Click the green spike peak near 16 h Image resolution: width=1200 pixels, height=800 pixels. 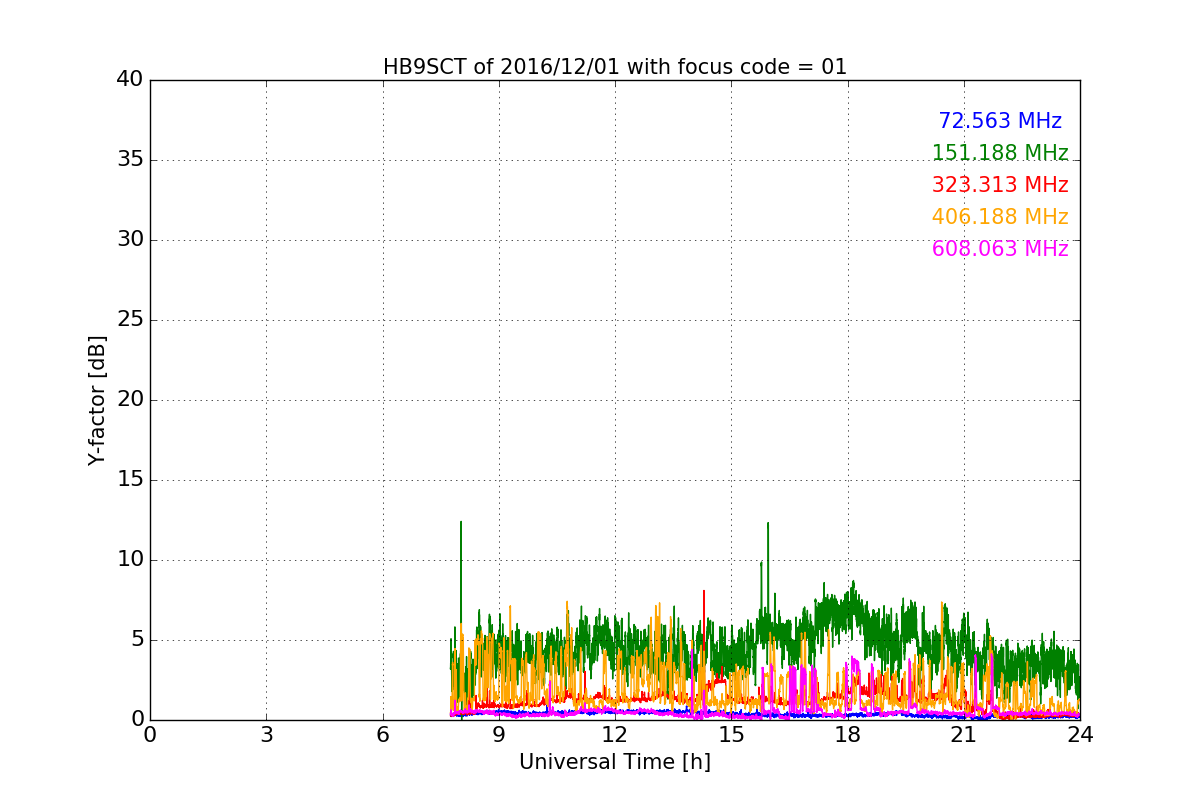click(x=768, y=523)
